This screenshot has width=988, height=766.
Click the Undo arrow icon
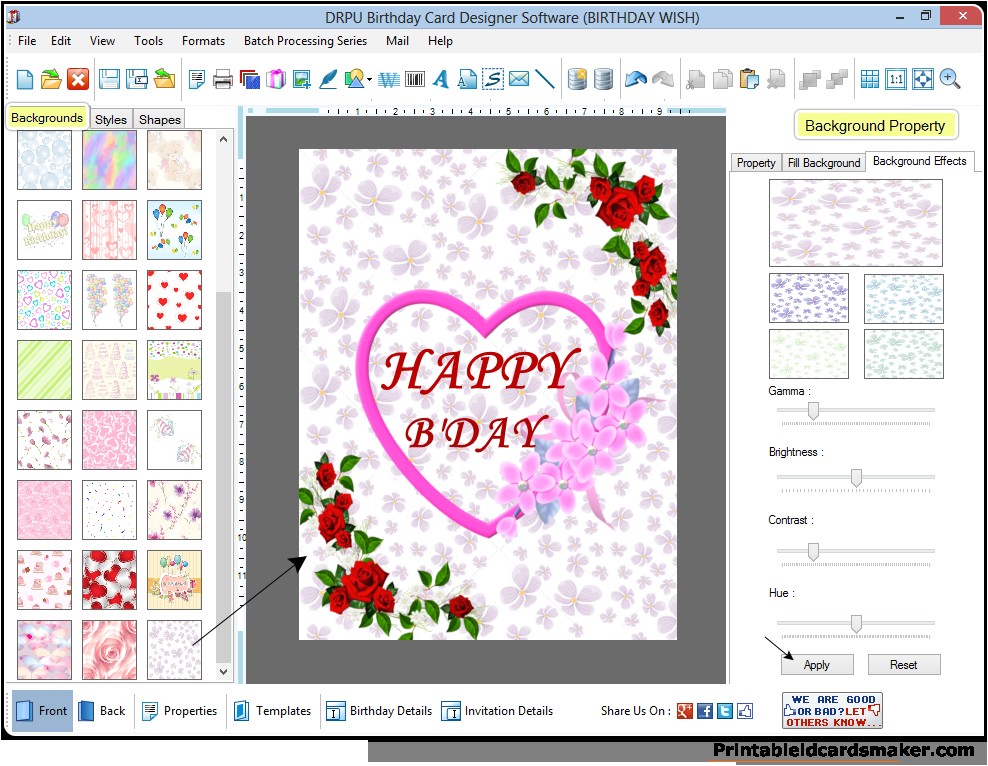(636, 78)
